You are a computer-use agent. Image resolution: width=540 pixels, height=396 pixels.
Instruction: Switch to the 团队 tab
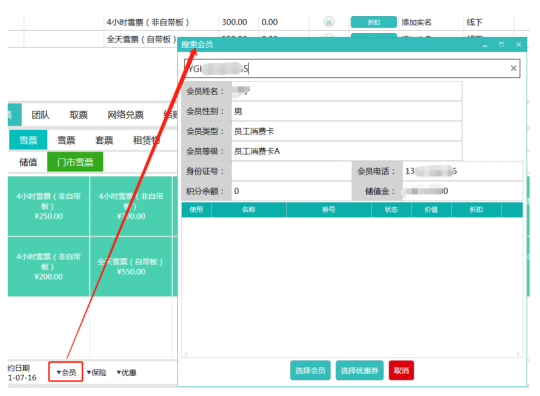pyautogui.click(x=41, y=115)
